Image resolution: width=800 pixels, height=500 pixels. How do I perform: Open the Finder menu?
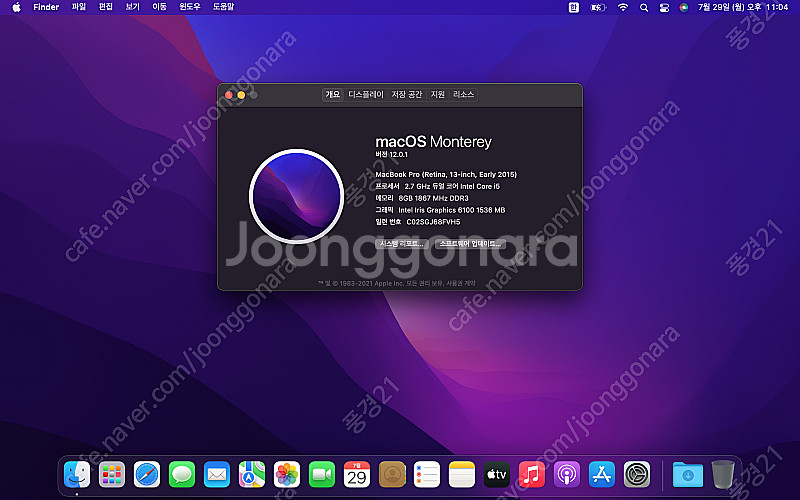(46, 7)
